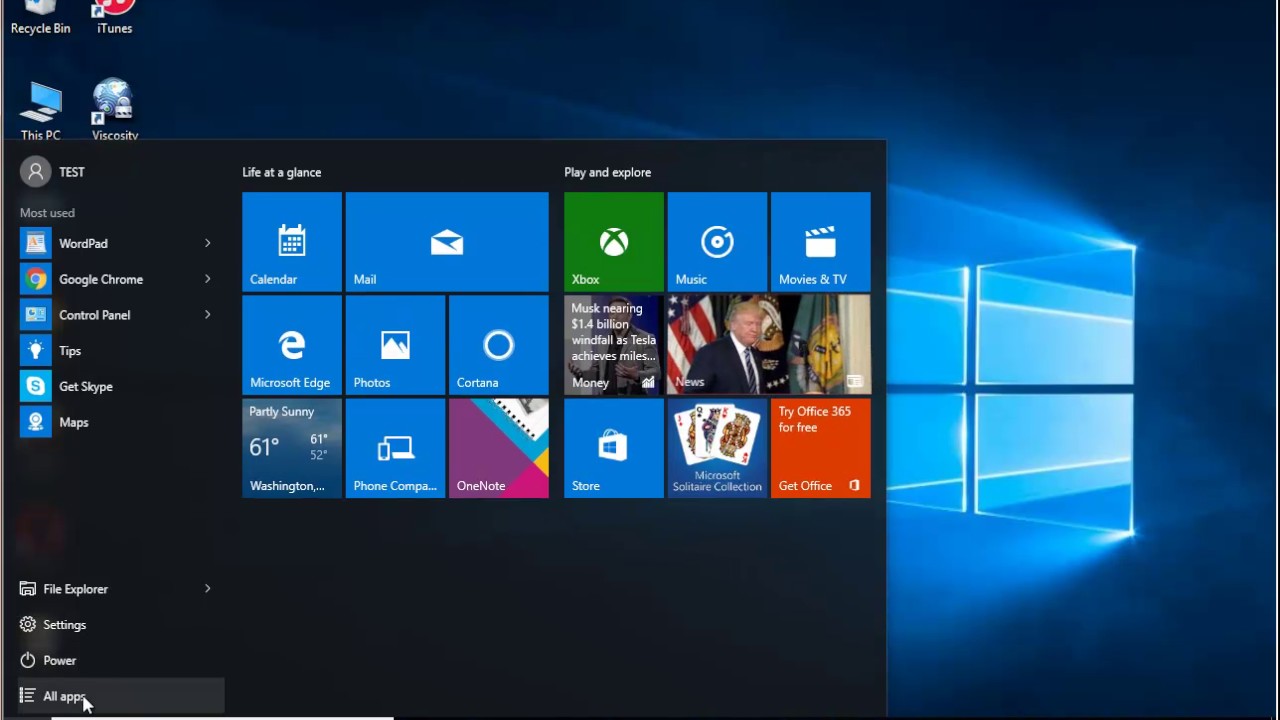The width and height of the screenshot is (1280, 720).
Task: Launch the Xbox tile
Action: (x=614, y=242)
